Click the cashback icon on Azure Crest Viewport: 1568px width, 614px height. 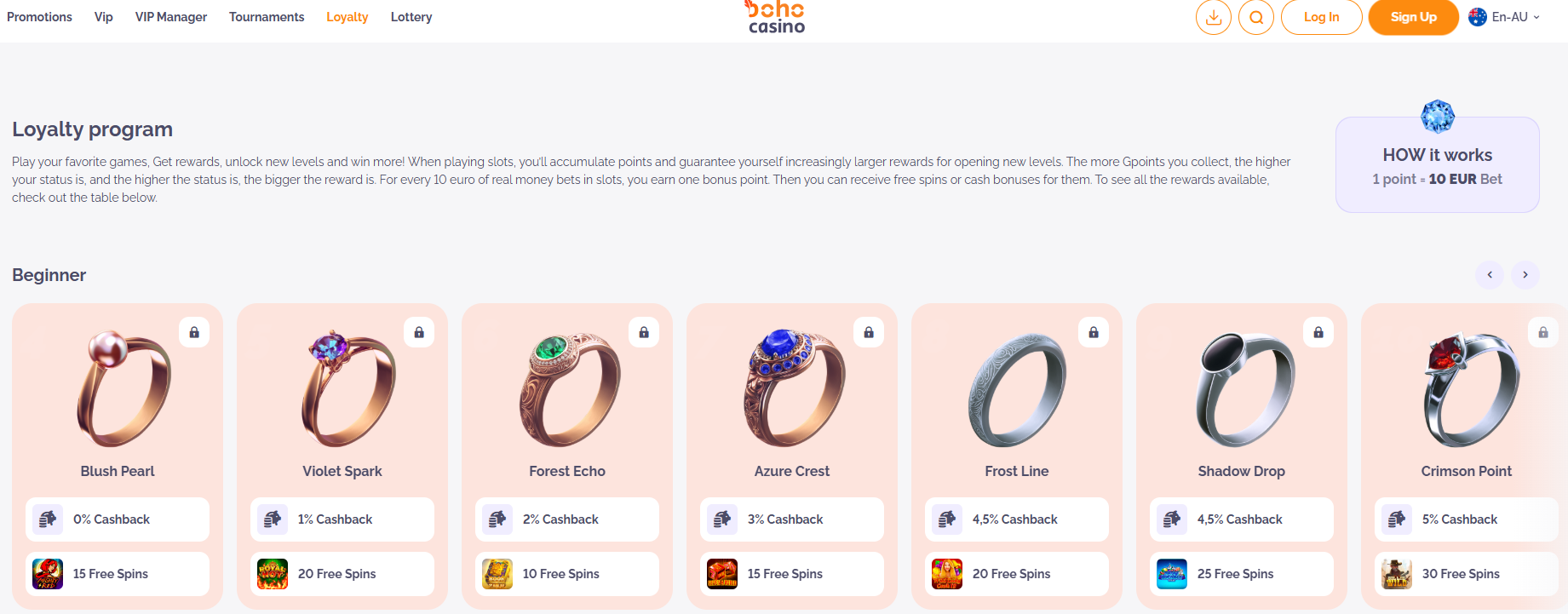coord(722,519)
